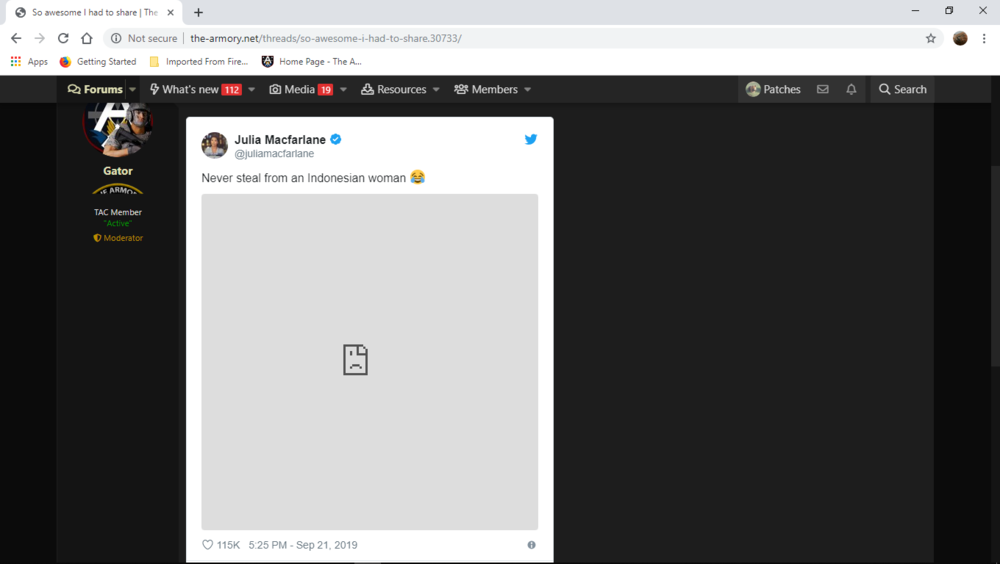
Task: Expand the What's new dropdown arrow
Action: [252, 90]
